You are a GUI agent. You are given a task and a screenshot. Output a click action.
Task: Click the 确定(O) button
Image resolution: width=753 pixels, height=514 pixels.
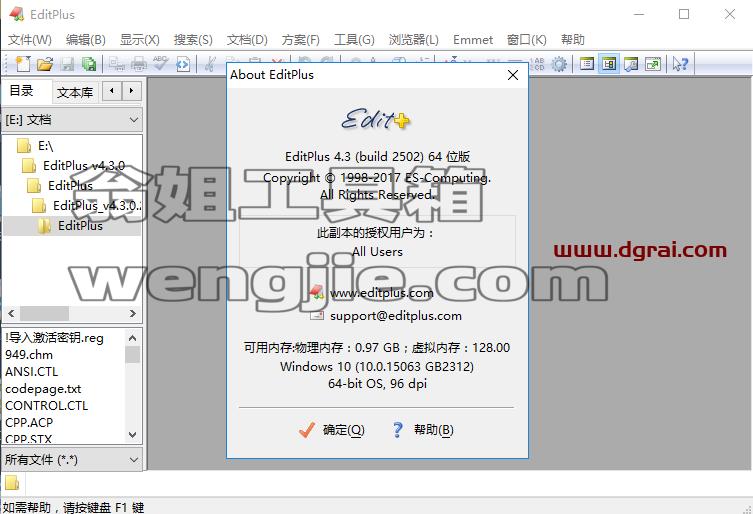(331, 429)
